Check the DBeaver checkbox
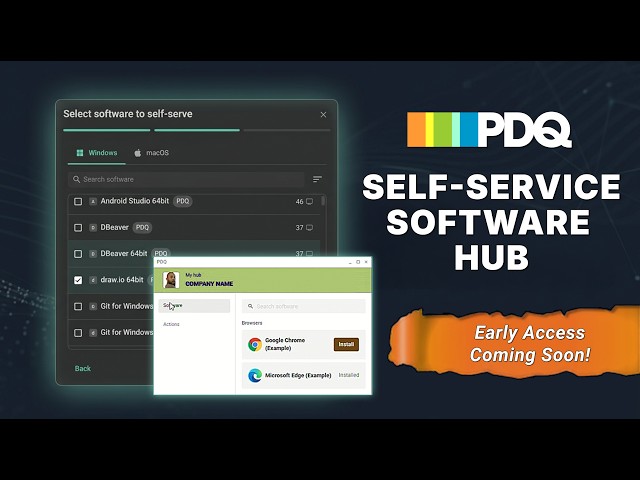 click(x=78, y=228)
